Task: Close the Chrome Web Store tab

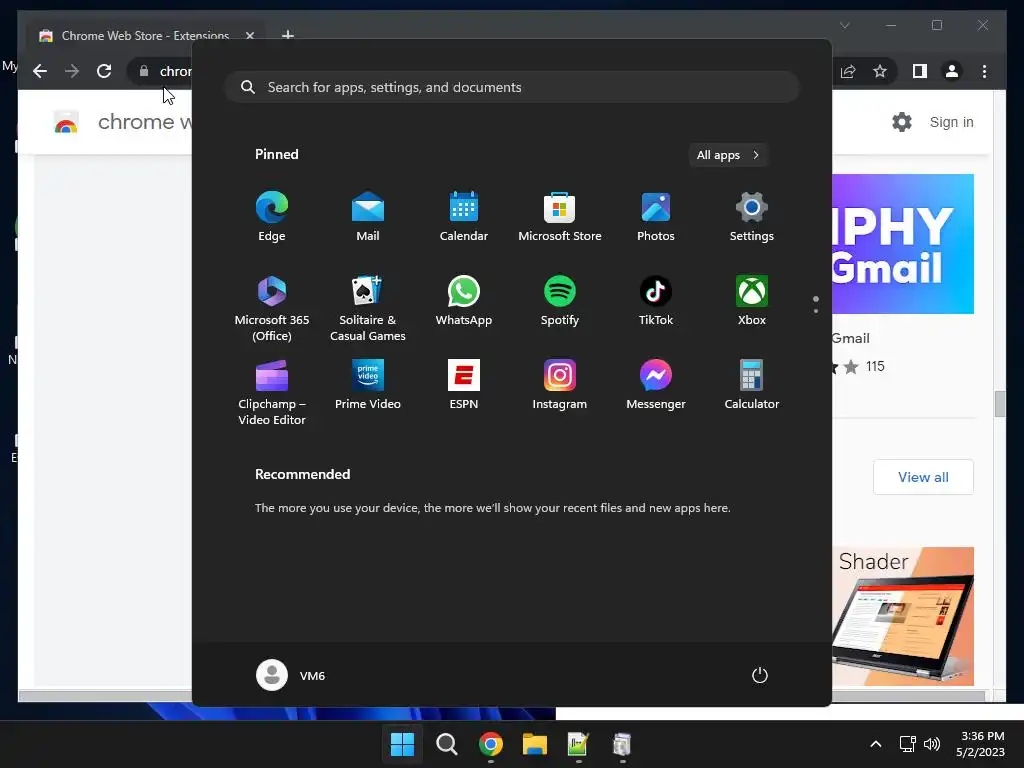Action: pyautogui.click(x=249, y=36)
